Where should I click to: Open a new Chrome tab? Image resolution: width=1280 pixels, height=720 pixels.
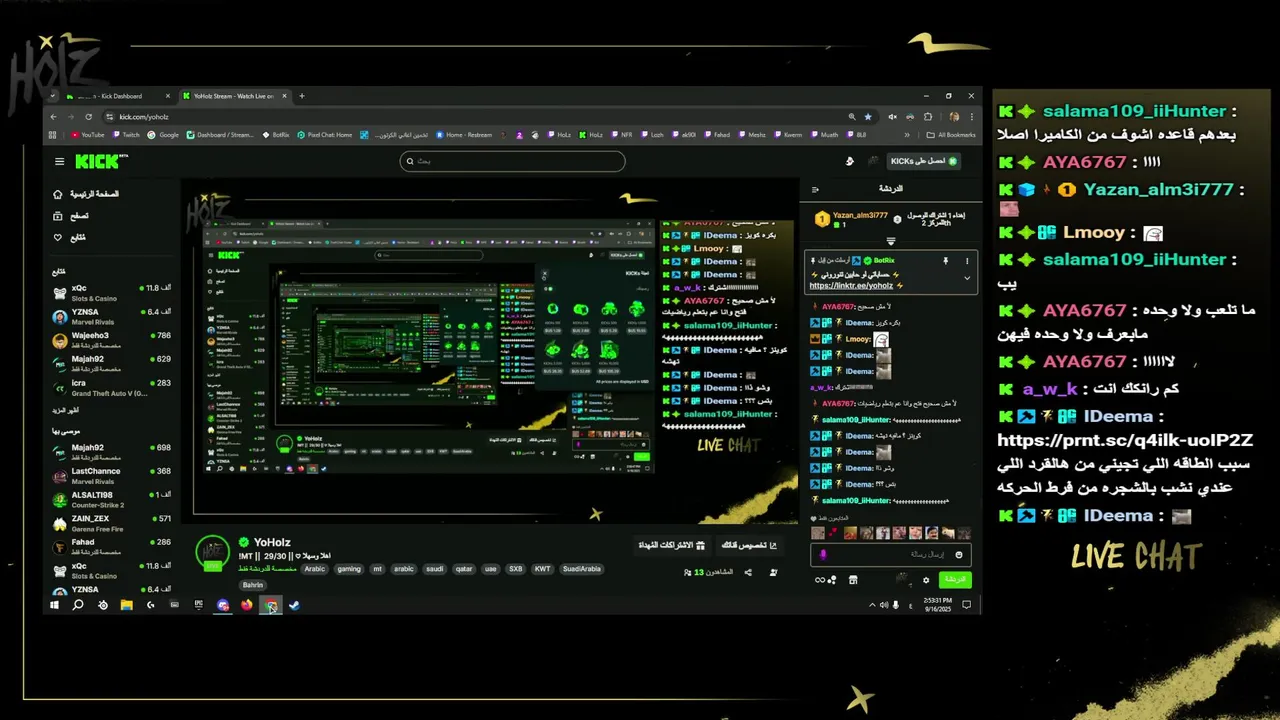(x=302, y=96)
